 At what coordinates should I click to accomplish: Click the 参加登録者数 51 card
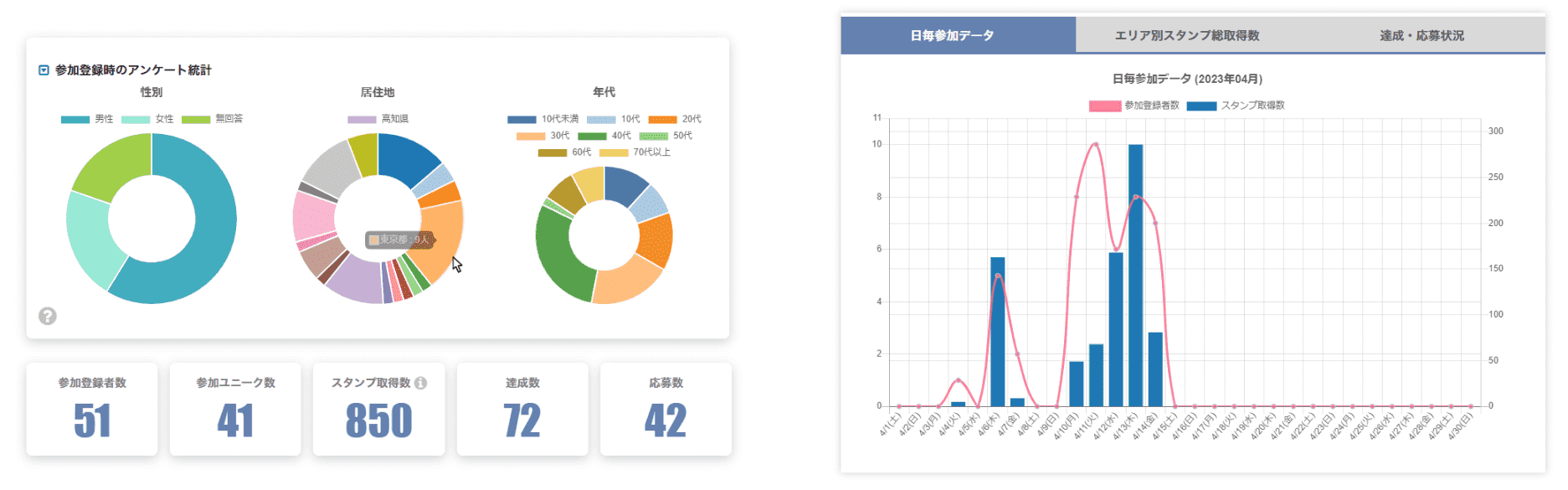tap(92, 410)
